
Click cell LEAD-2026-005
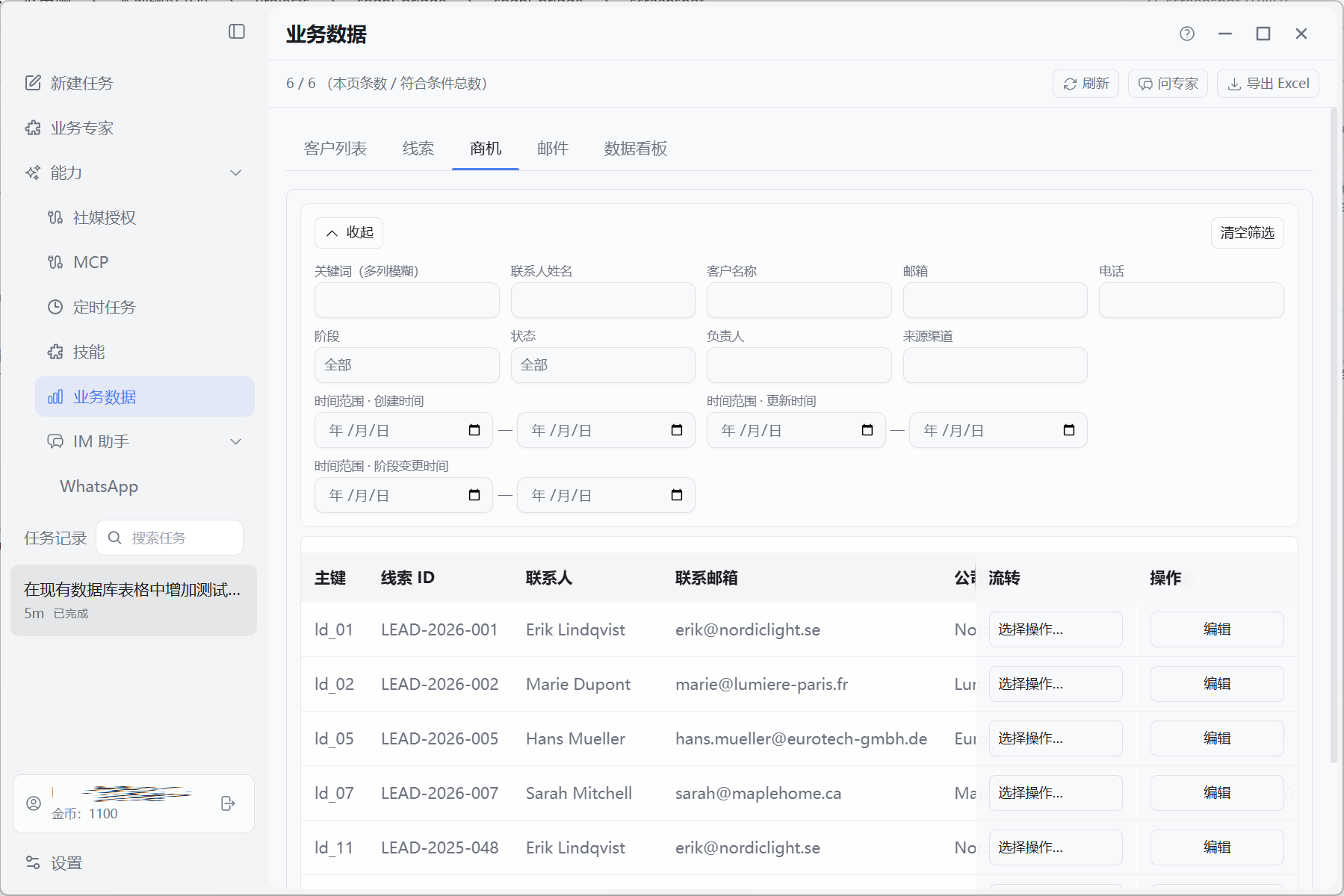(439, 738)
